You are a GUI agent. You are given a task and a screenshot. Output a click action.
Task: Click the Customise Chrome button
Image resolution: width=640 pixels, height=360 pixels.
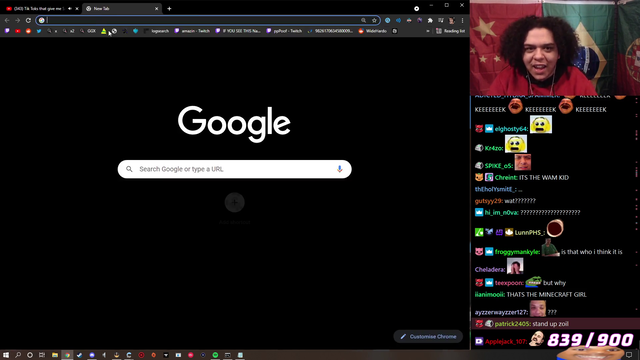click(428, 336)
